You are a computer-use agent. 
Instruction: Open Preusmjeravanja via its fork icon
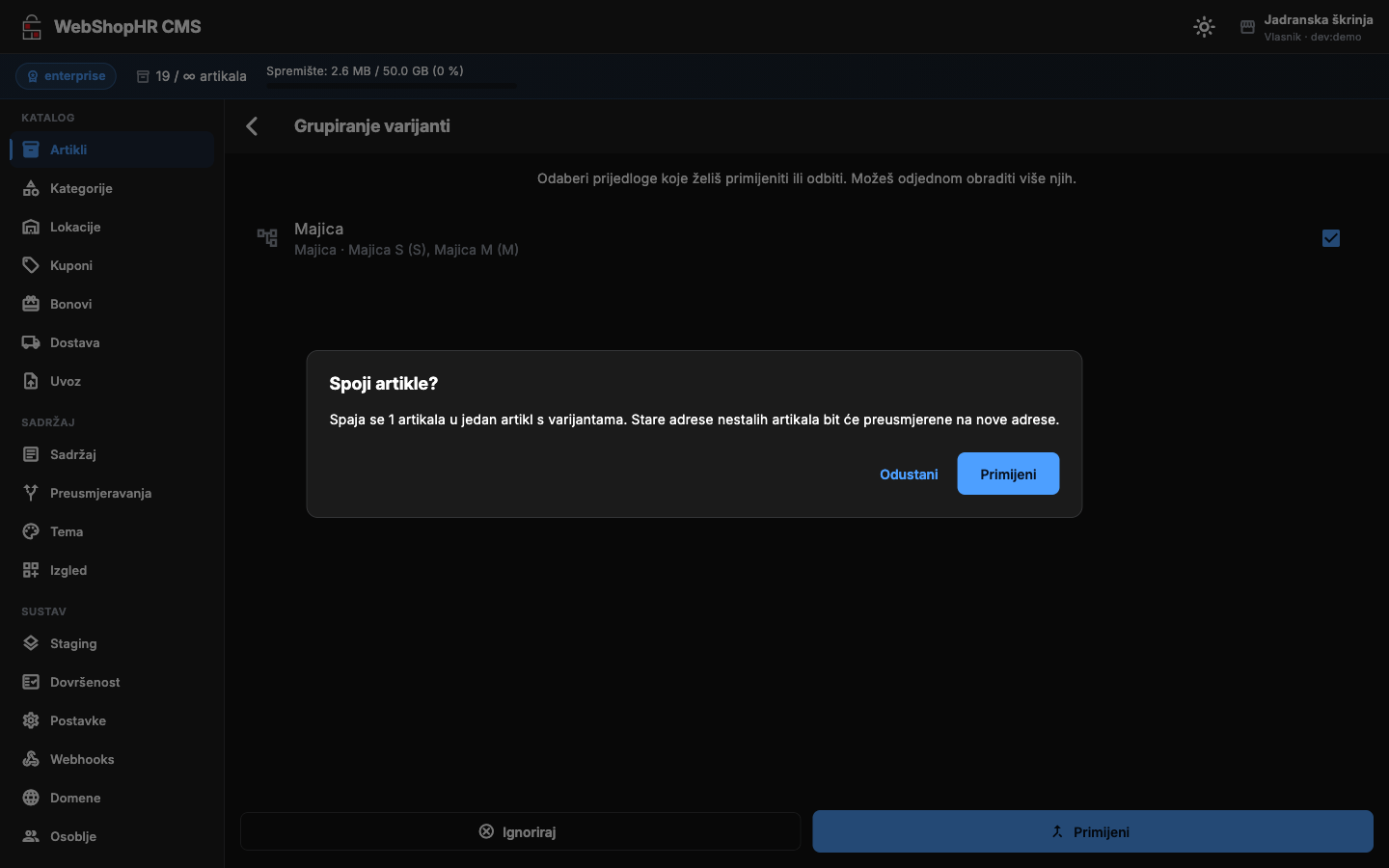pos(31,493)
